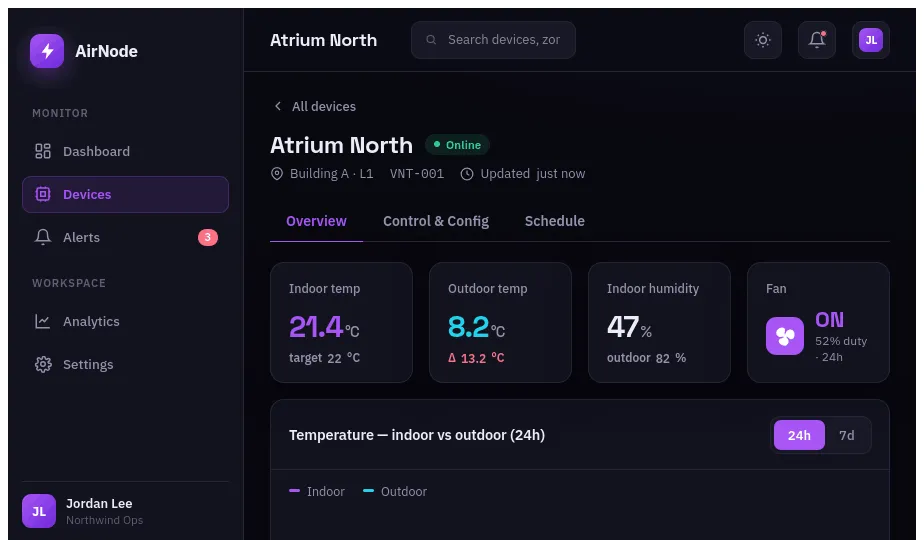
Task: Click the Search devices input field
Action: (x=493, y=39)
